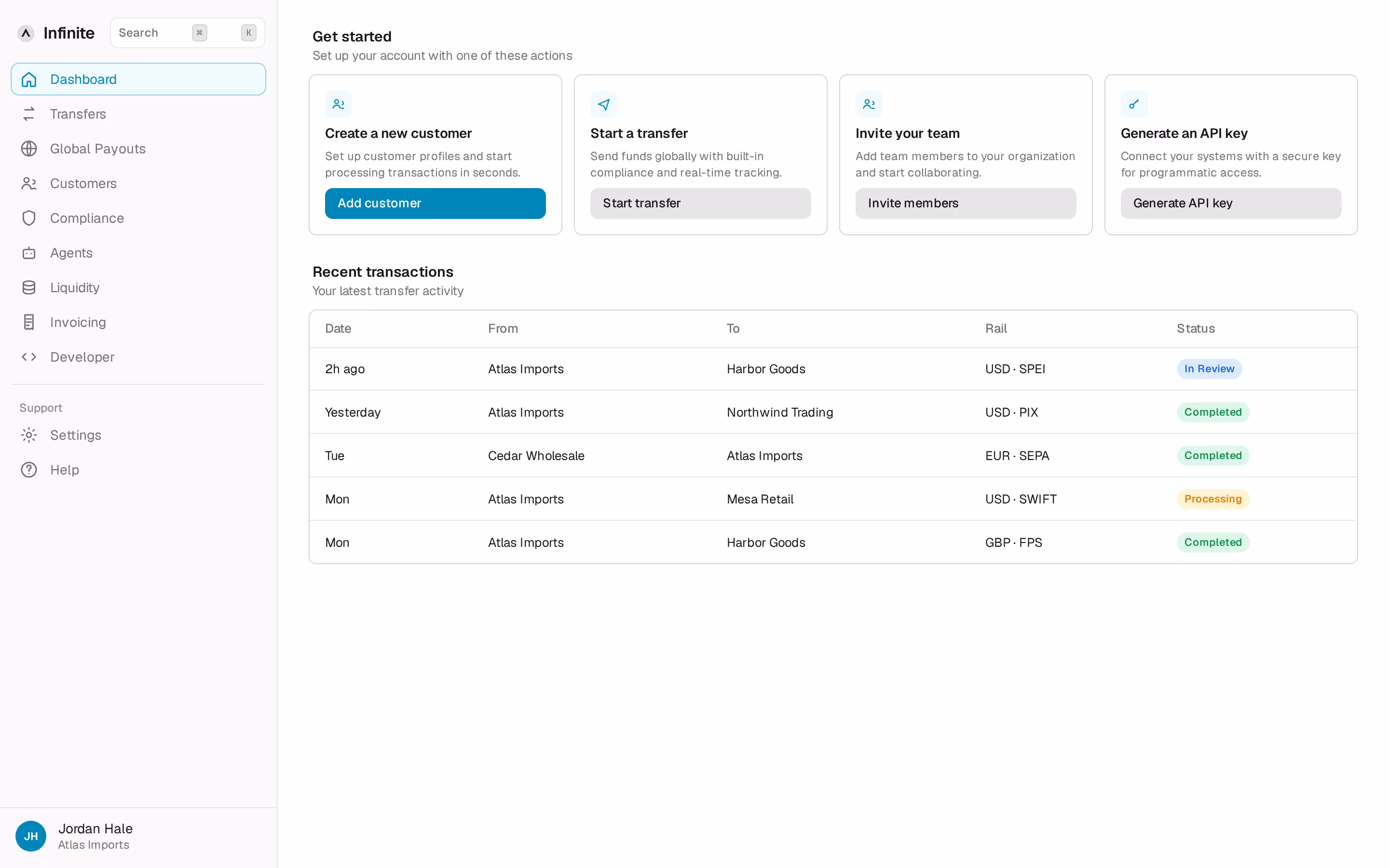
Task: Click the To column header
Action: click(x=733, y=329)
